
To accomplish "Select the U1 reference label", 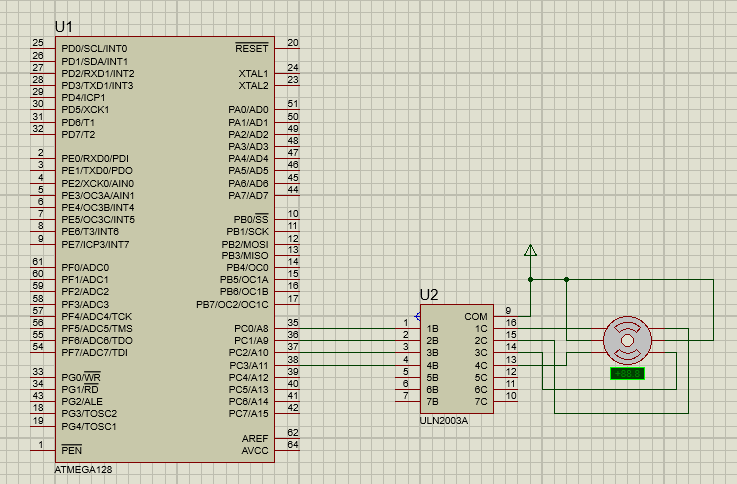I will (64, 25).
